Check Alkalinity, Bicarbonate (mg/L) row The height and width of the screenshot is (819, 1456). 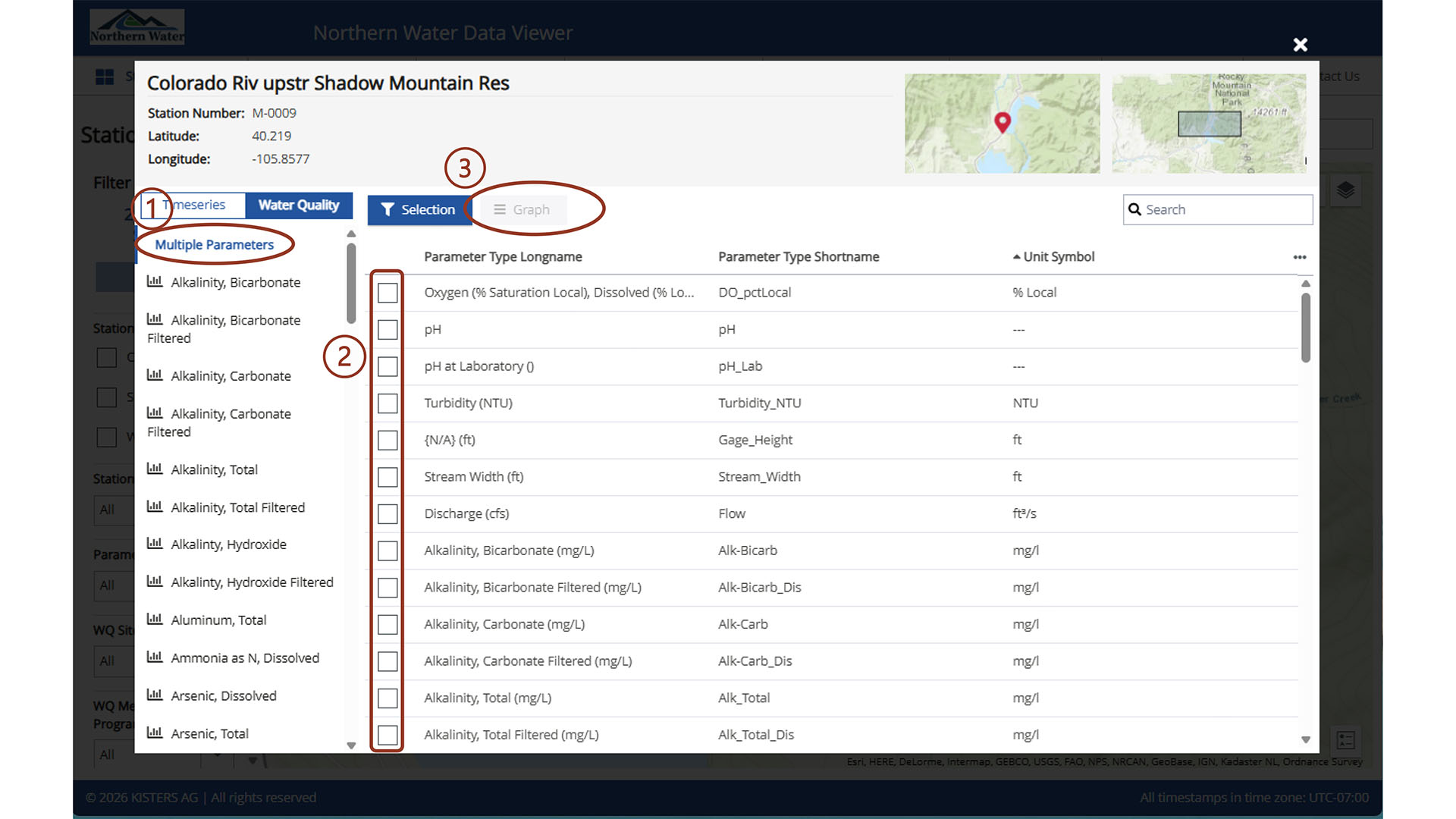pyautogui.click(x=388, y=551)
